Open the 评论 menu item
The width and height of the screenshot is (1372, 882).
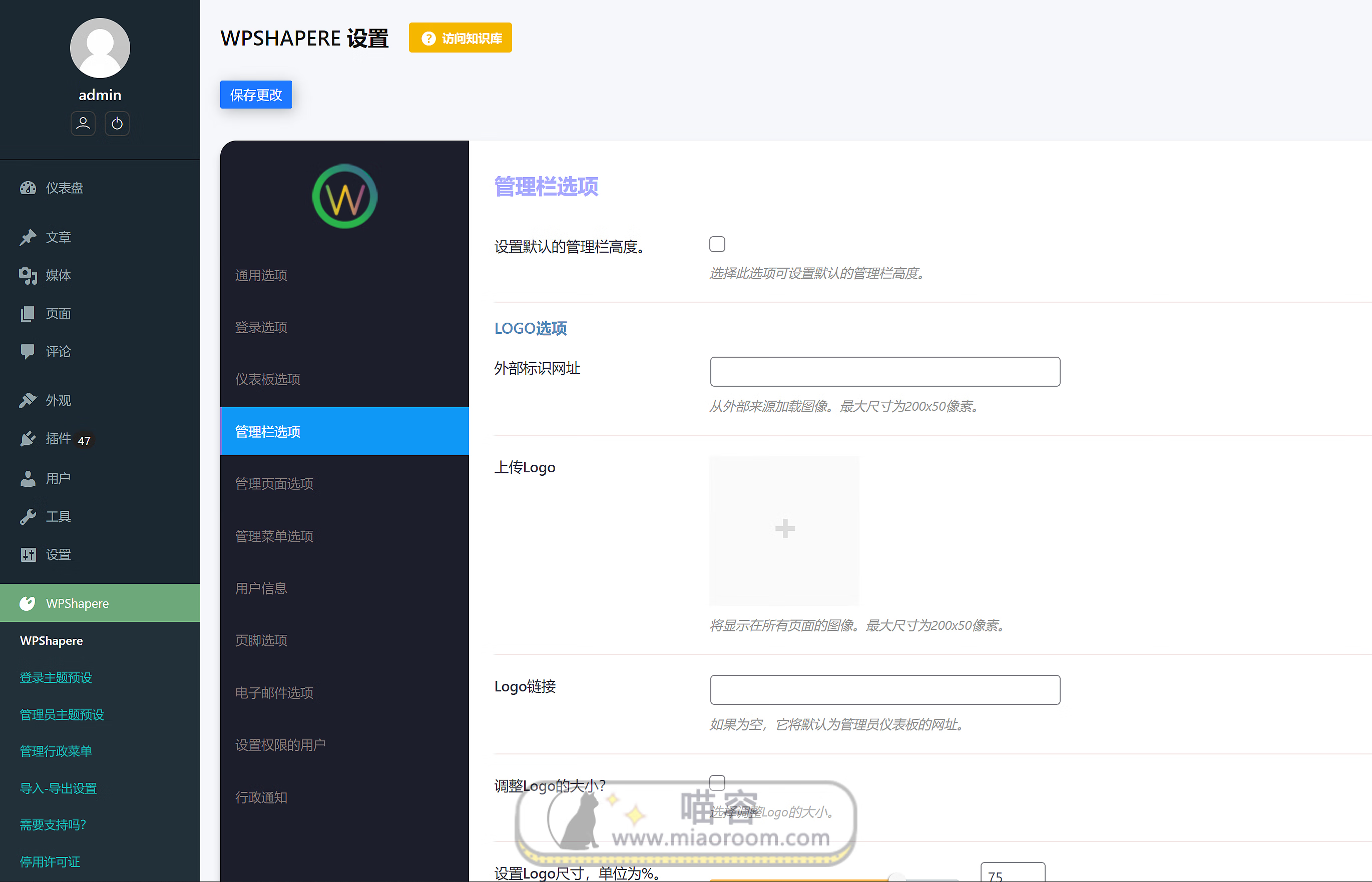coord(100,351)
